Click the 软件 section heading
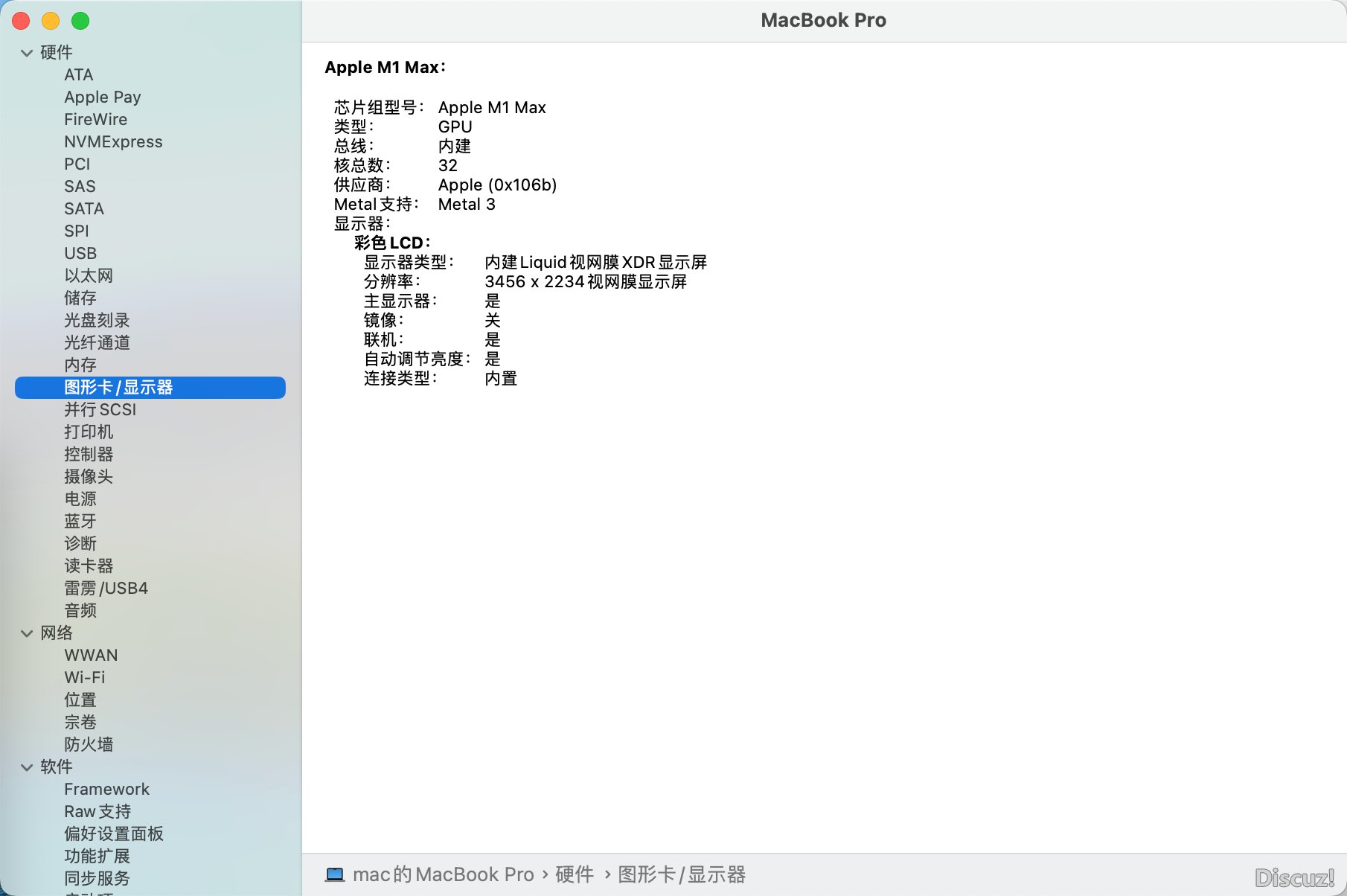This screenshot has height=896, width=1347. point(57,767)
